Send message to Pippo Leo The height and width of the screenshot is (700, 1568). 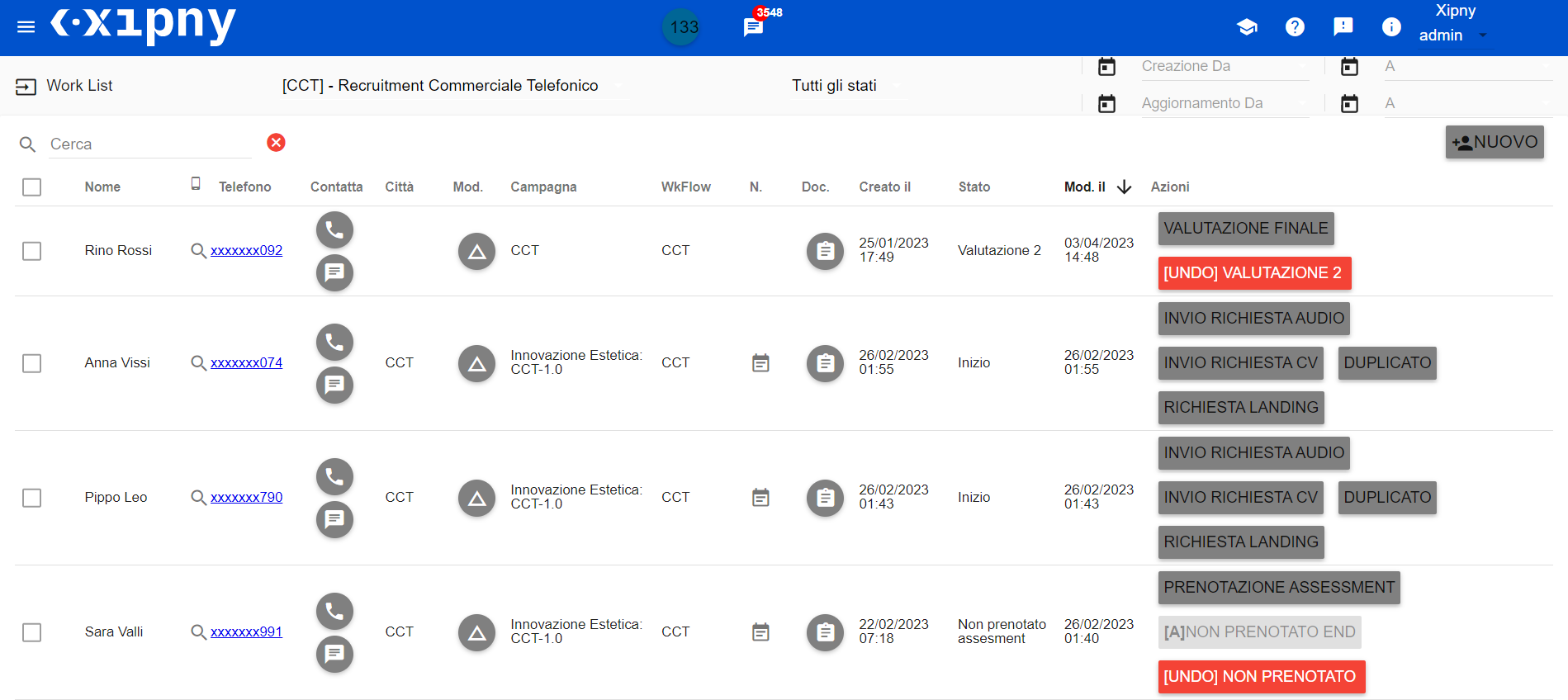click(x=334, y=519)
